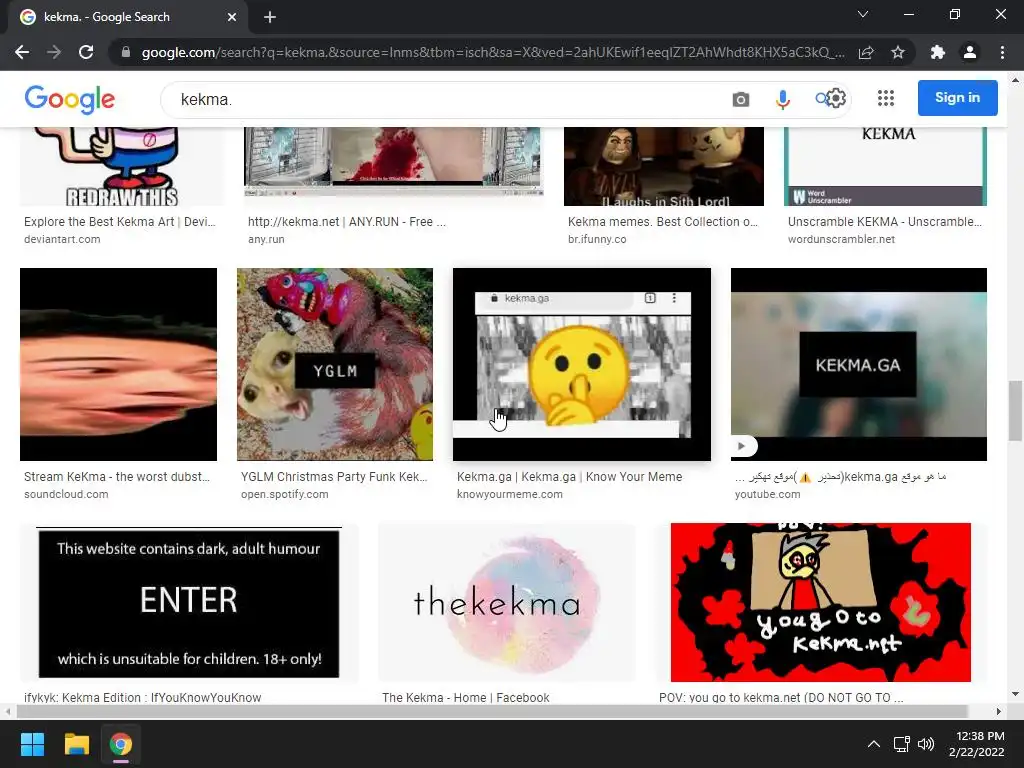Viewport: 1024px width, 768px height.
Task: Open the Unscramble KEKMA link
Action: (x=885, y=222)
